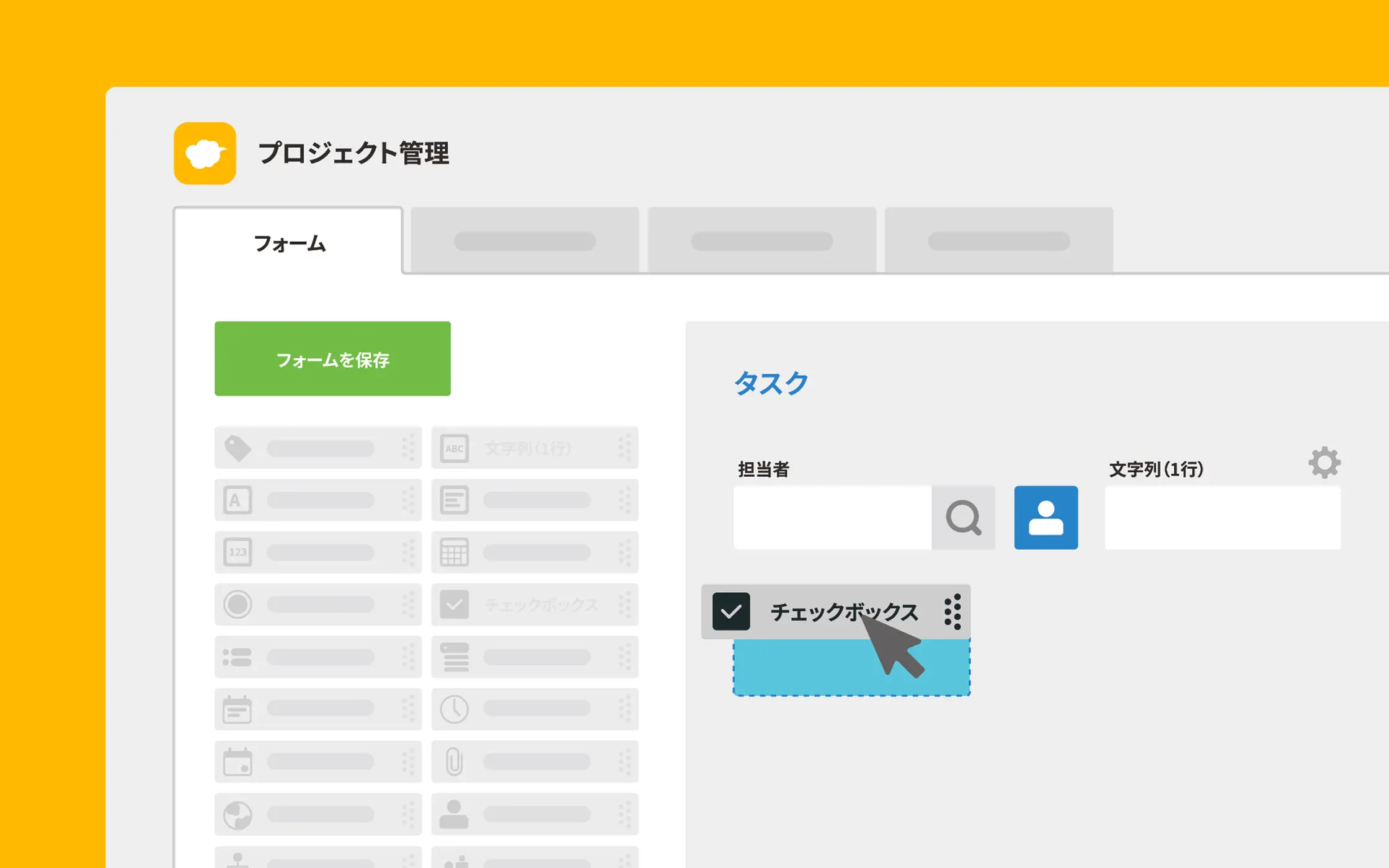Select the 123 number field icon
Screen dimensions: 1389x868
[x=237, y=552]
